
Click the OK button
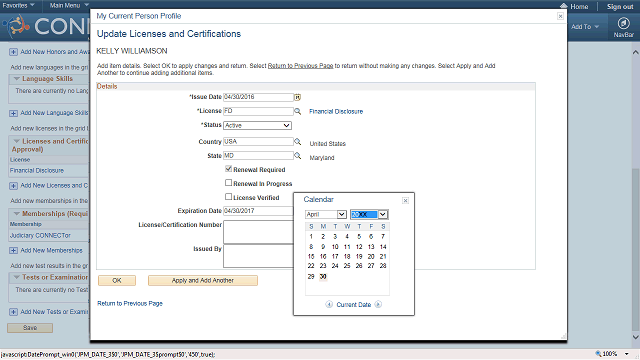tap(117, 280)
